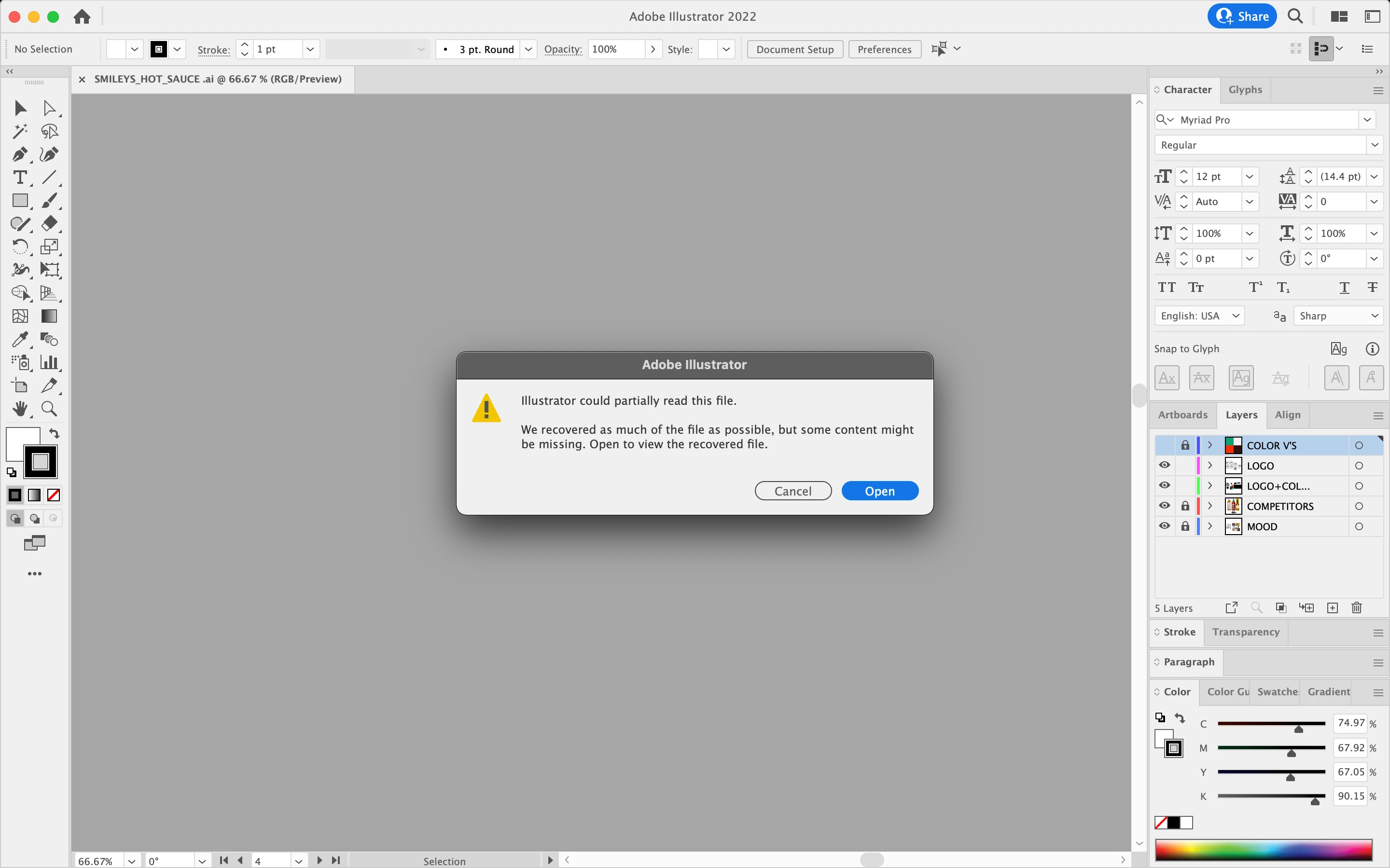This screenshot has height=868, width=1390.
Task: Select the Zoom tool in toolbar
Action: (x=49, y=409)
